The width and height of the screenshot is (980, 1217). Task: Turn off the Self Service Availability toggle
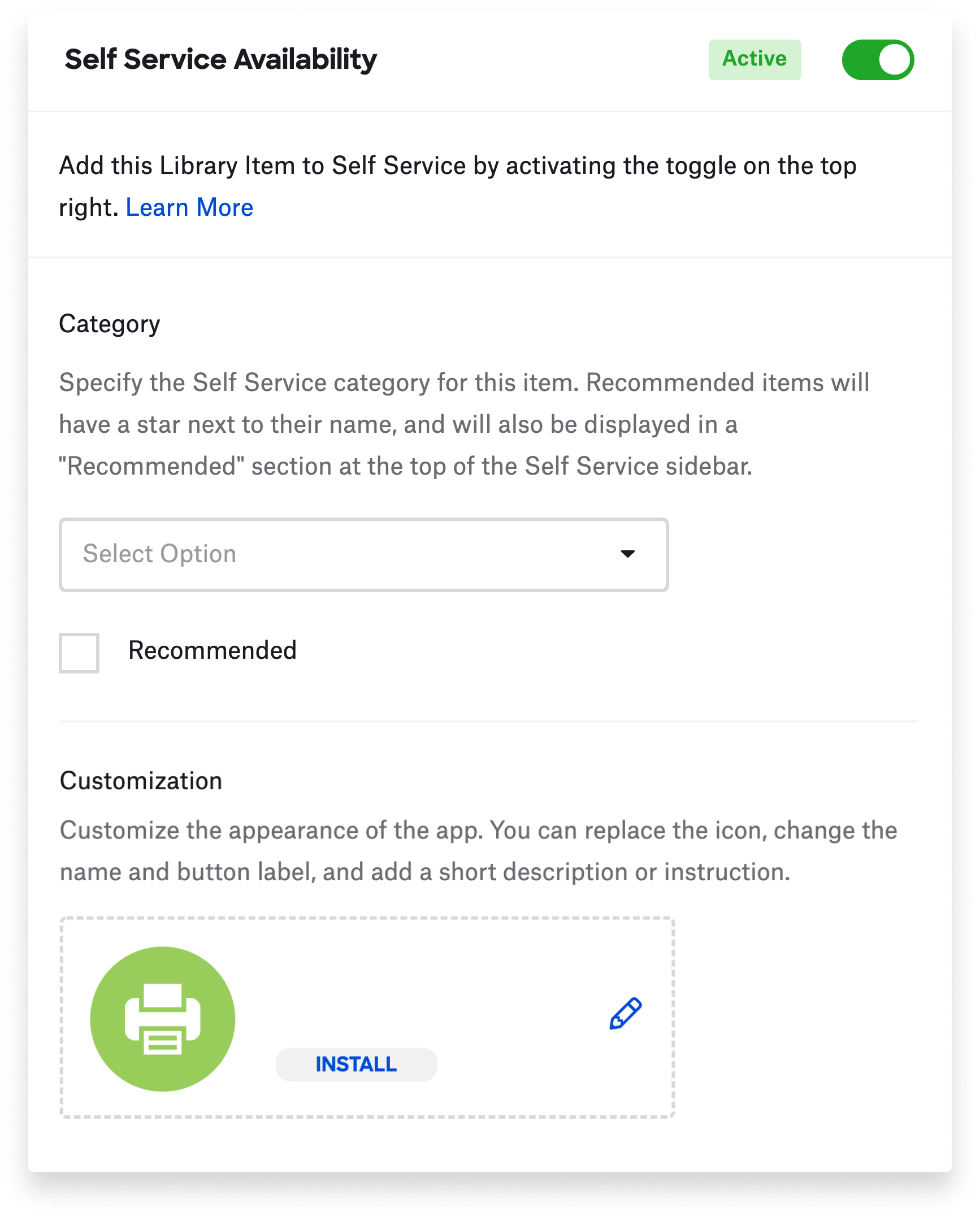tap(877, 60)
